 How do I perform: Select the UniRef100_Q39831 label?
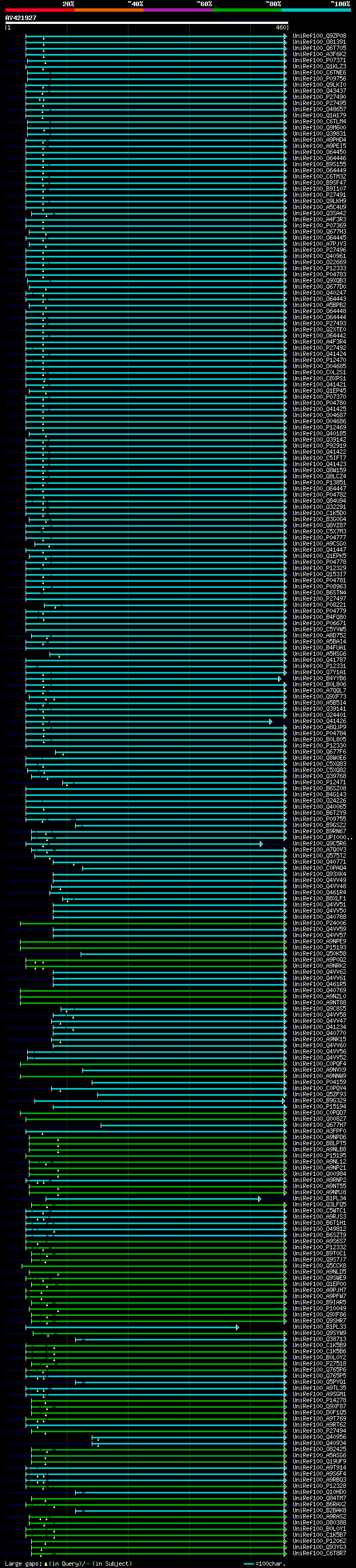[319, 134]
